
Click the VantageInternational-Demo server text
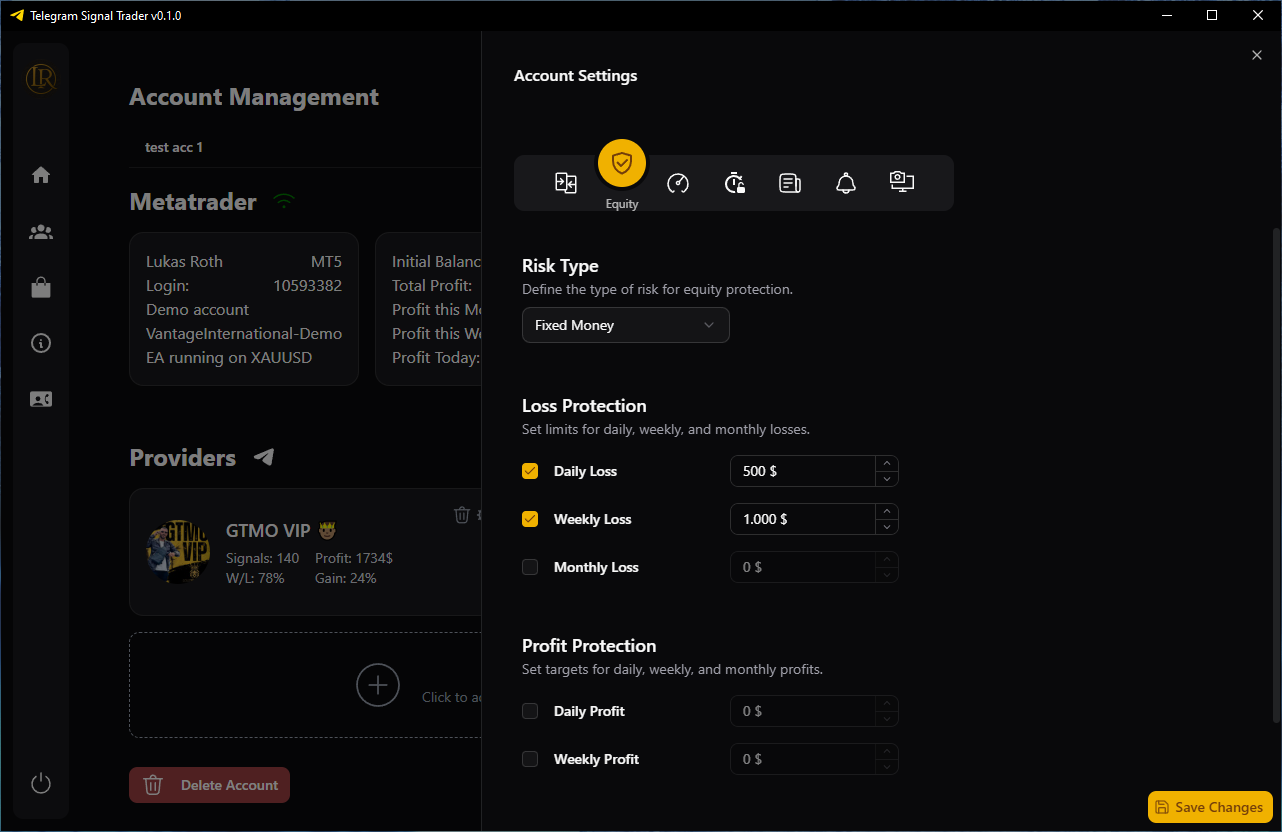click(x=244, y=333)
